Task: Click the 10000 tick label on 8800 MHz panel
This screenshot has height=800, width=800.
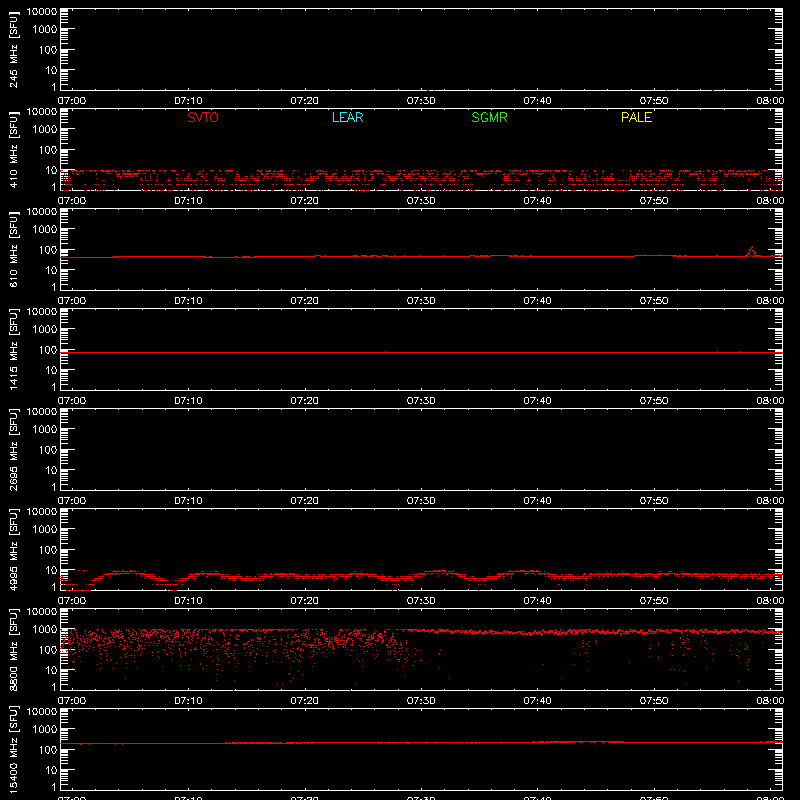Action: click(x=42, y=612)
